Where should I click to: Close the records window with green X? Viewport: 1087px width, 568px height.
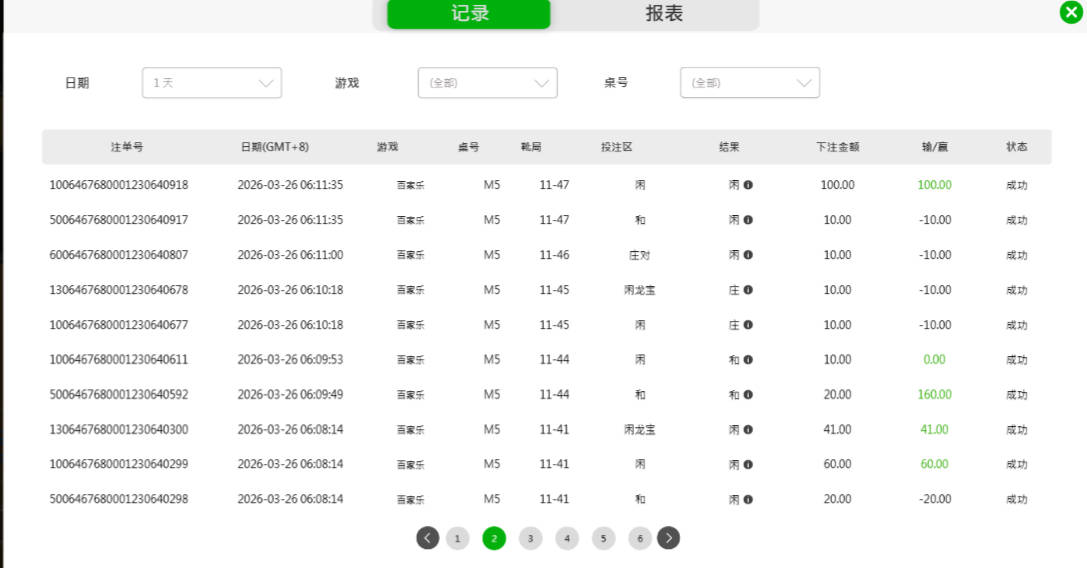click(1071, 12)
